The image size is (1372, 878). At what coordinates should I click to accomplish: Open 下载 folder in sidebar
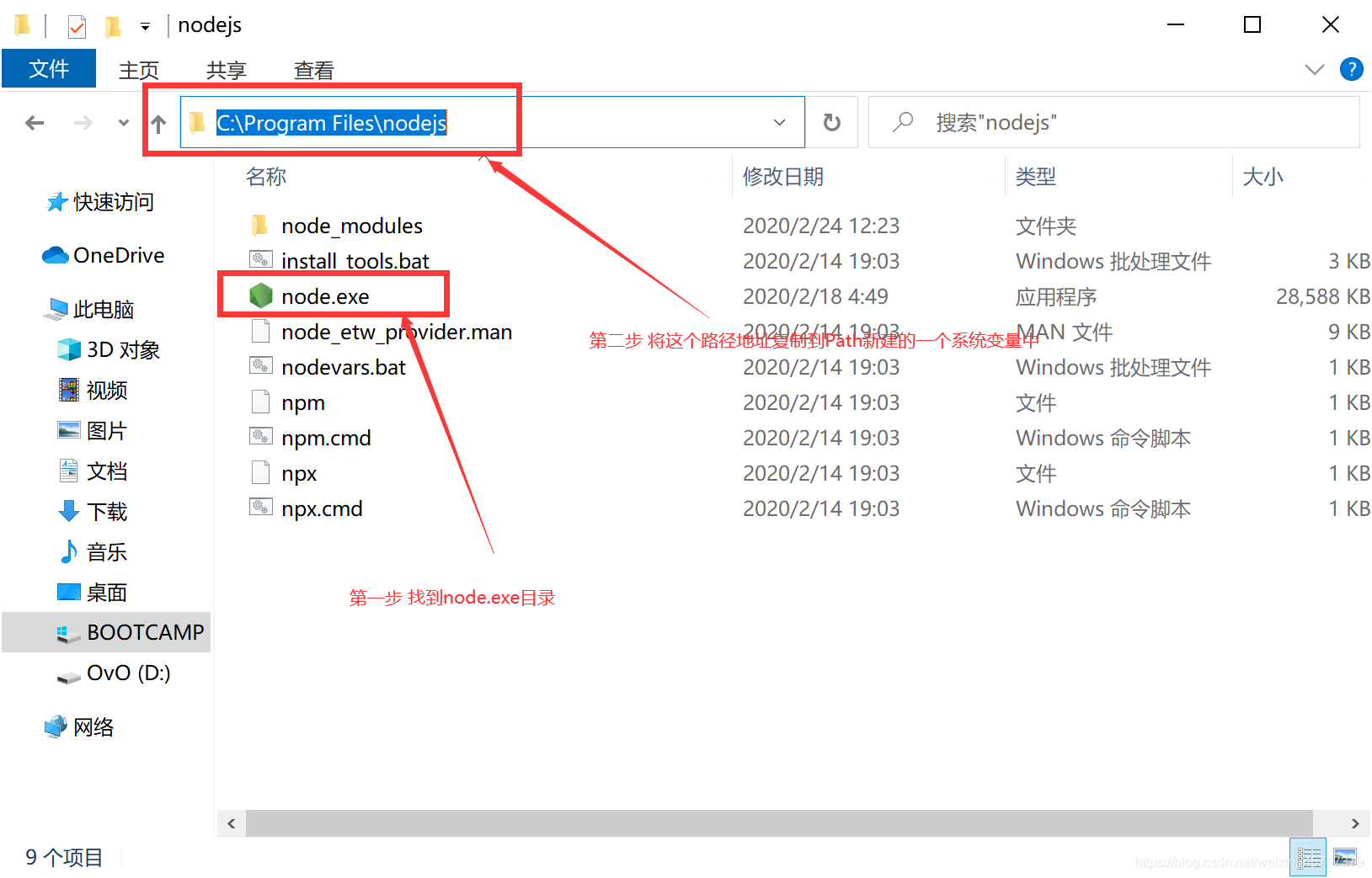(x=93, y=511)
